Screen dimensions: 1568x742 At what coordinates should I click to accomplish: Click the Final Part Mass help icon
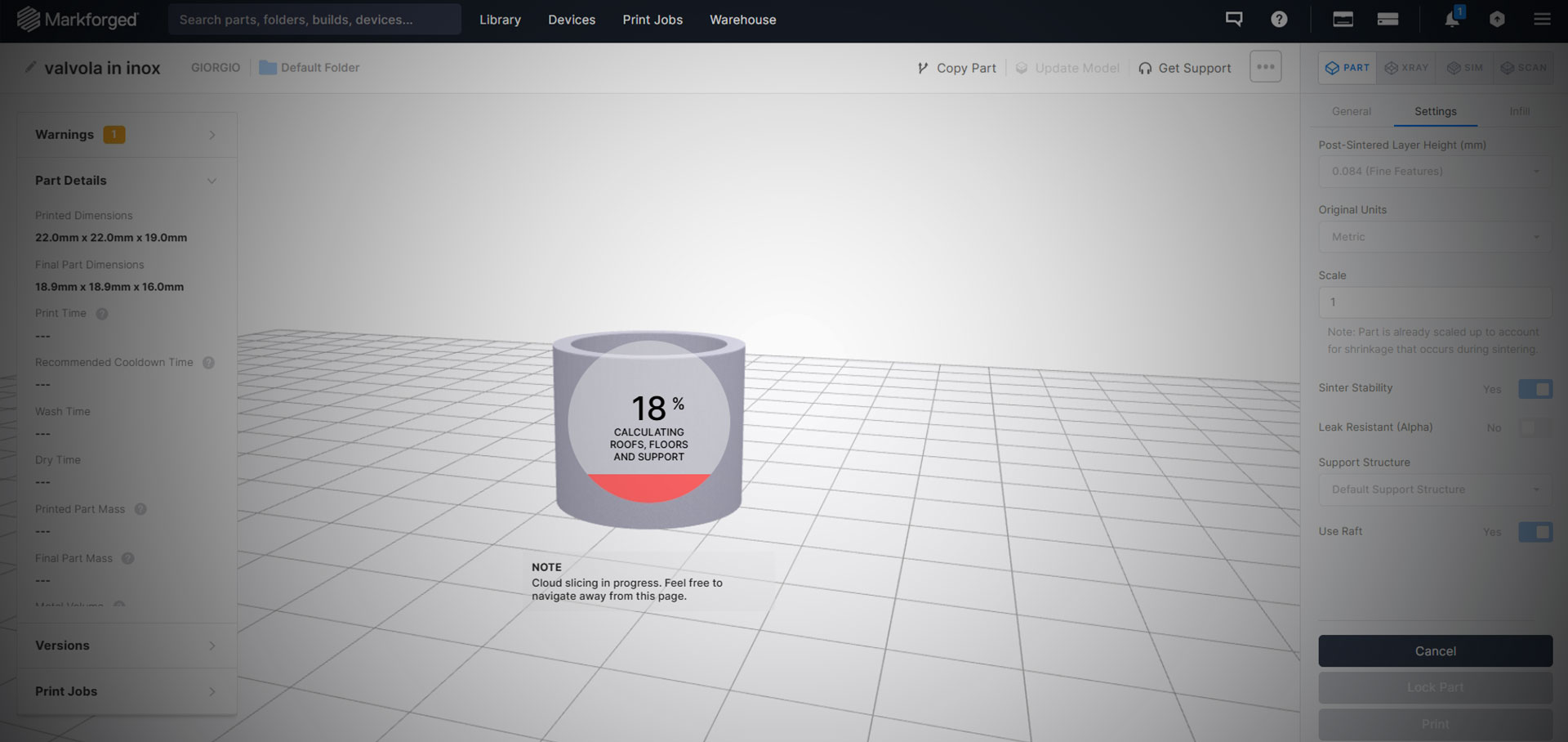pyautogui.click(x=127, y=558)
